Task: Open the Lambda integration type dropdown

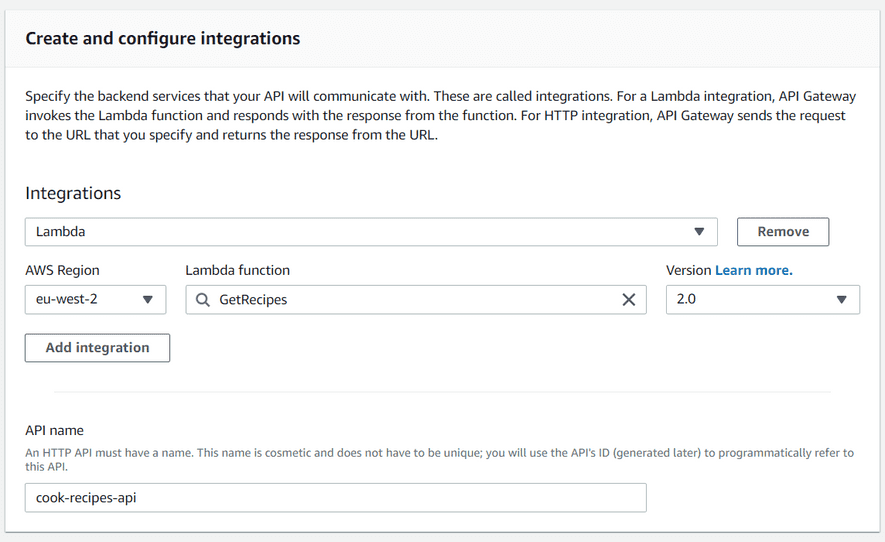Action: [x=371, y=231]
